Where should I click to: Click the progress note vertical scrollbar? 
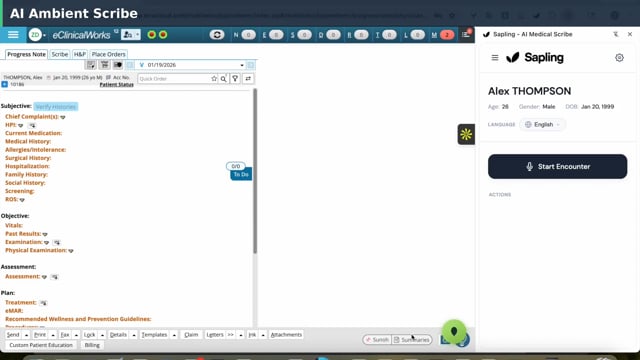coord(255,171)
